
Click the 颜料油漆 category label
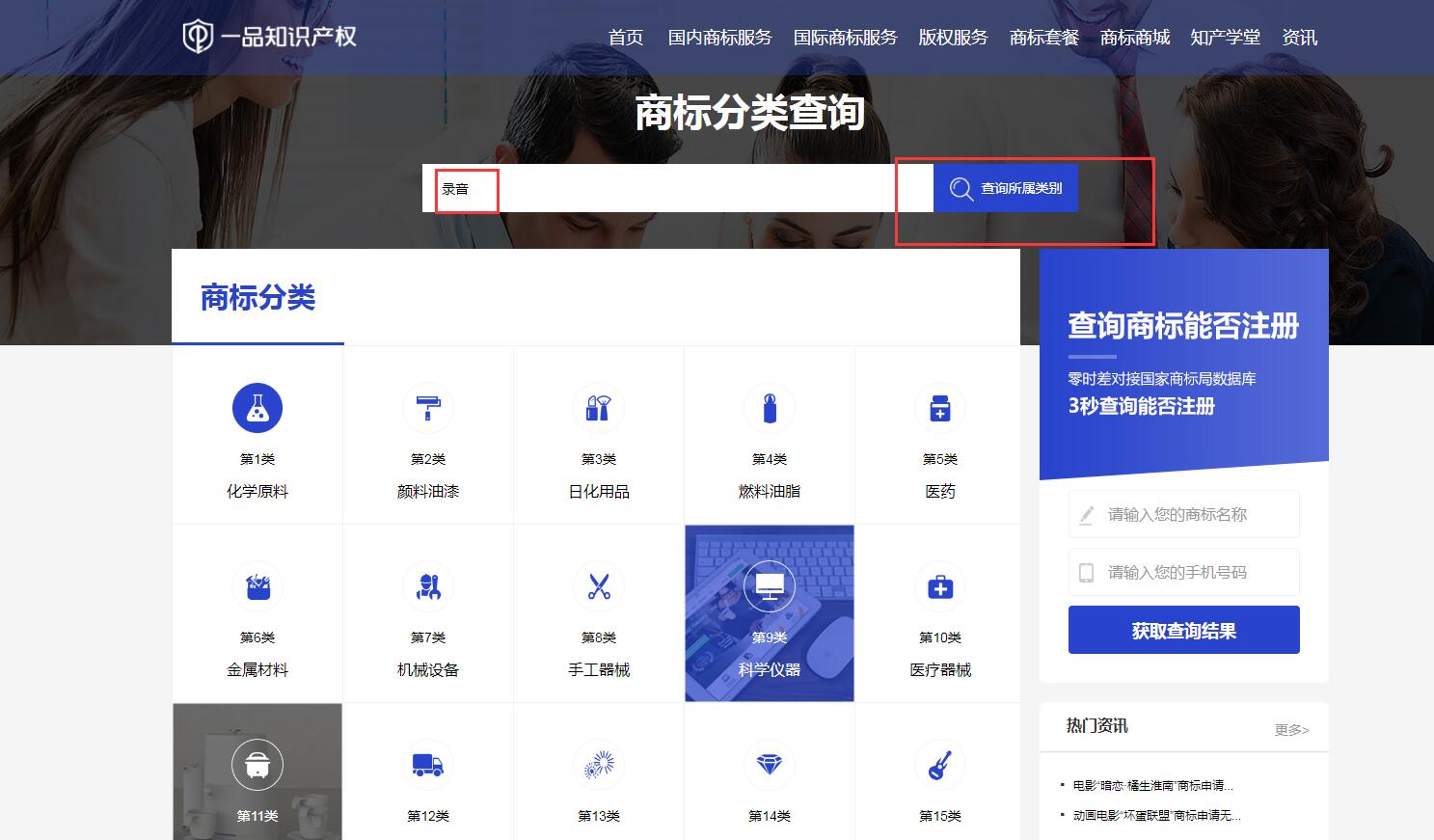[428, 492]
